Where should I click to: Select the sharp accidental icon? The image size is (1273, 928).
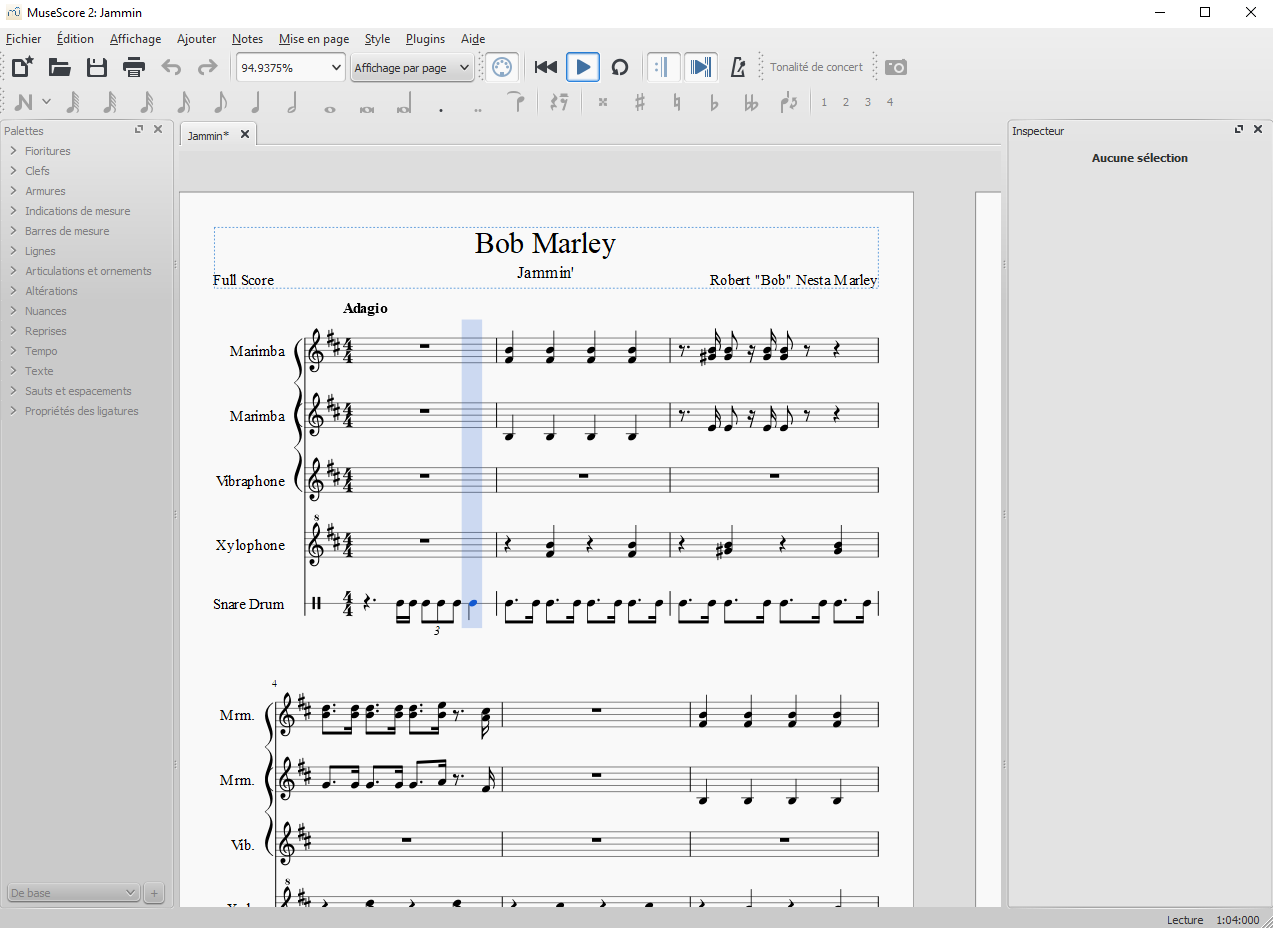coord(640,102)
